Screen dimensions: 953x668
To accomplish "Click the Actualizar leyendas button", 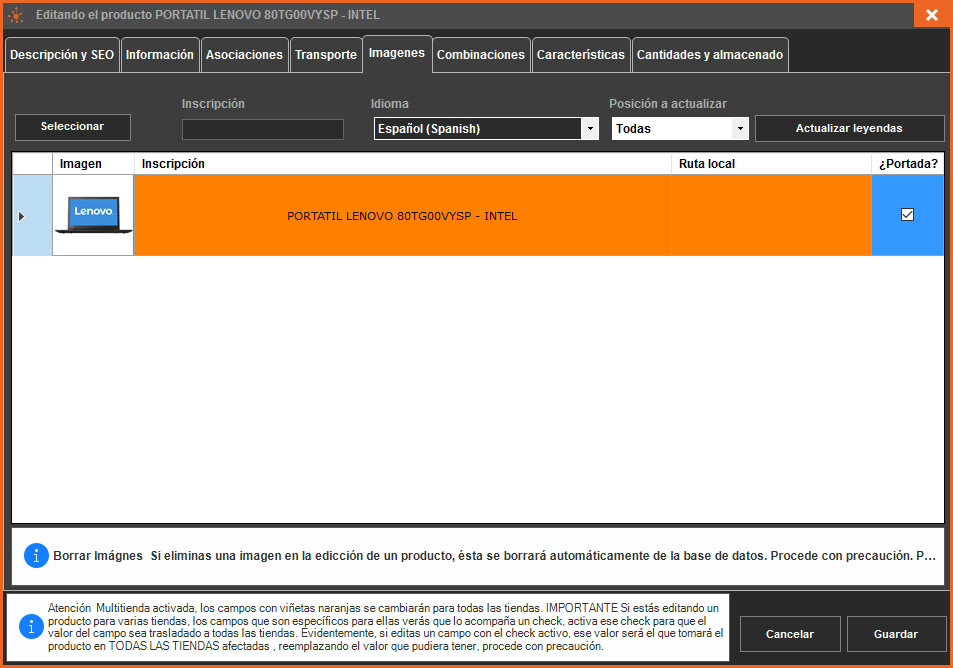I will (x=849, y=128).
